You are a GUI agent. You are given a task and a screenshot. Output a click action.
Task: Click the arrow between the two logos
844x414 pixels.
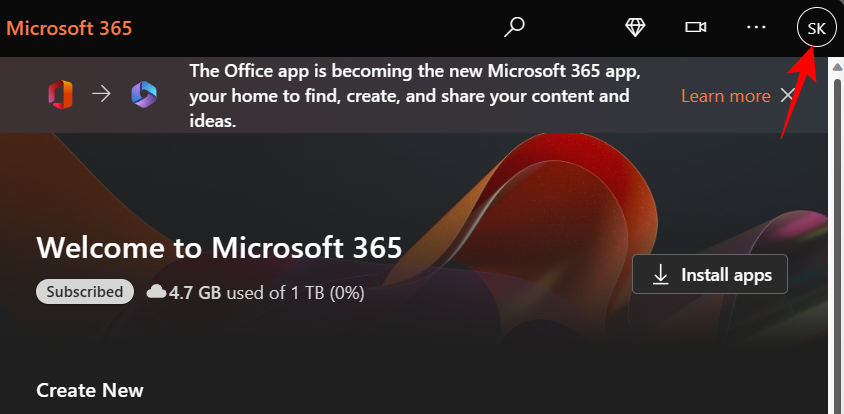102,96
